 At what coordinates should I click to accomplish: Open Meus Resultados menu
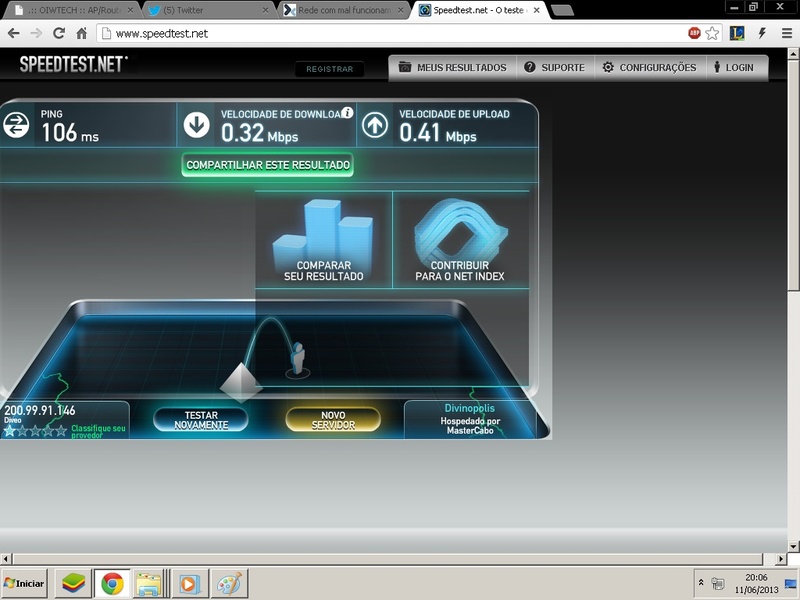(453, 67)
